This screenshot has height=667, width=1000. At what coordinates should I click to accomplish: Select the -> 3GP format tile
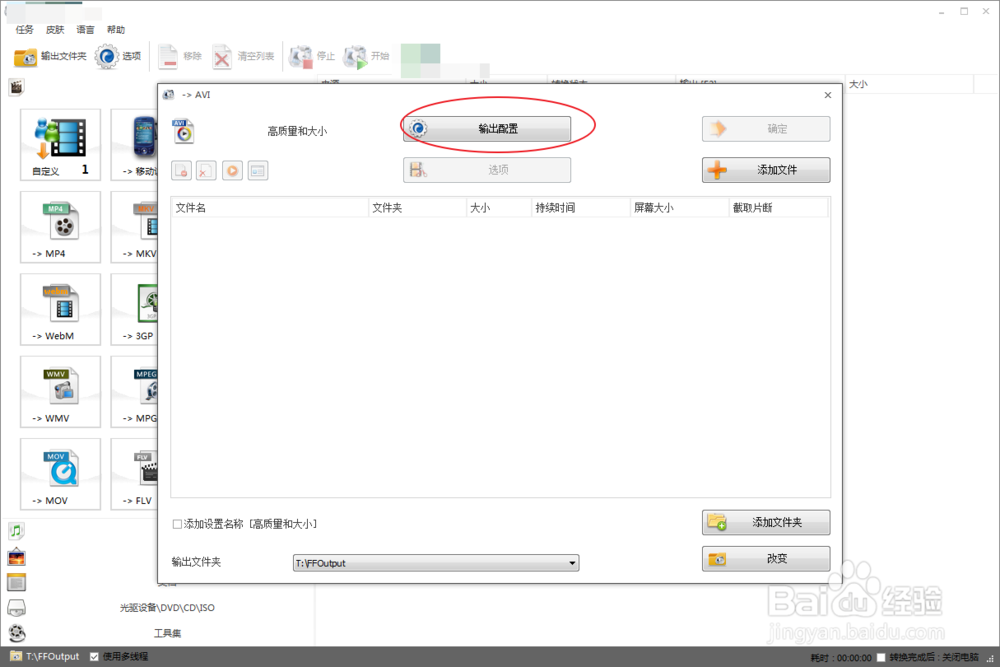click(135, 309)
